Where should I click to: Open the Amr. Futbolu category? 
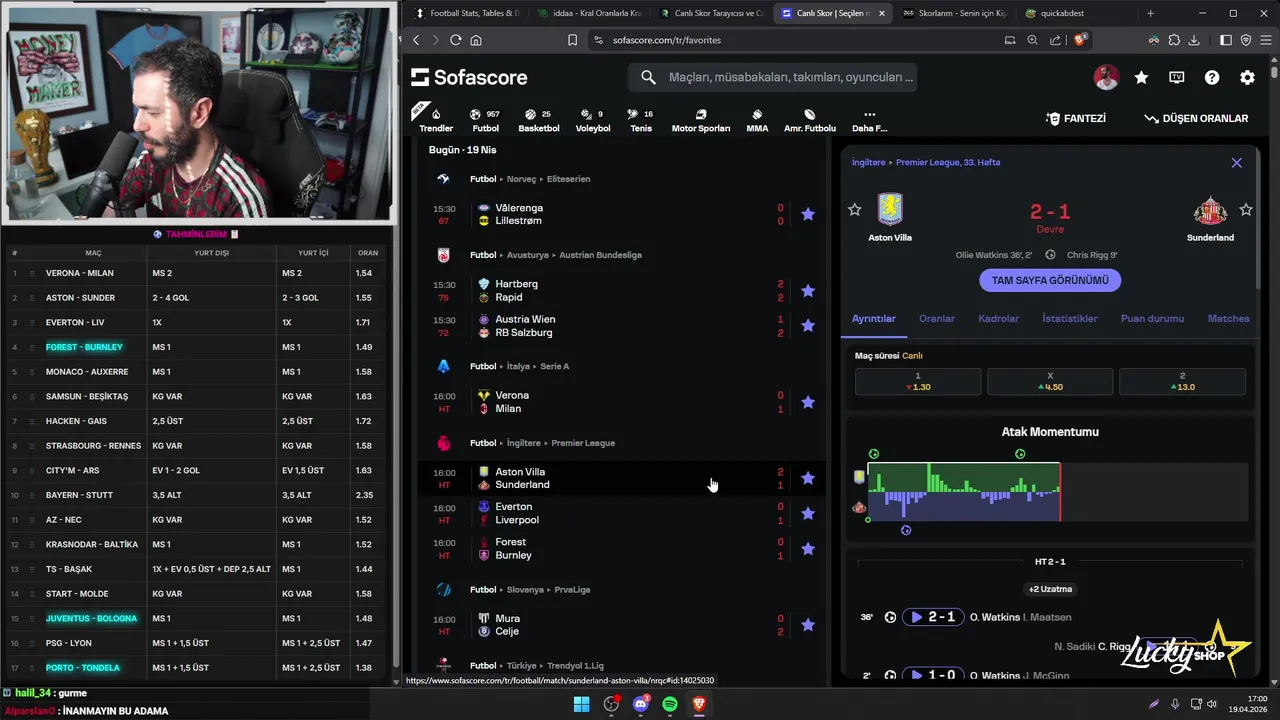coord(809,120)
